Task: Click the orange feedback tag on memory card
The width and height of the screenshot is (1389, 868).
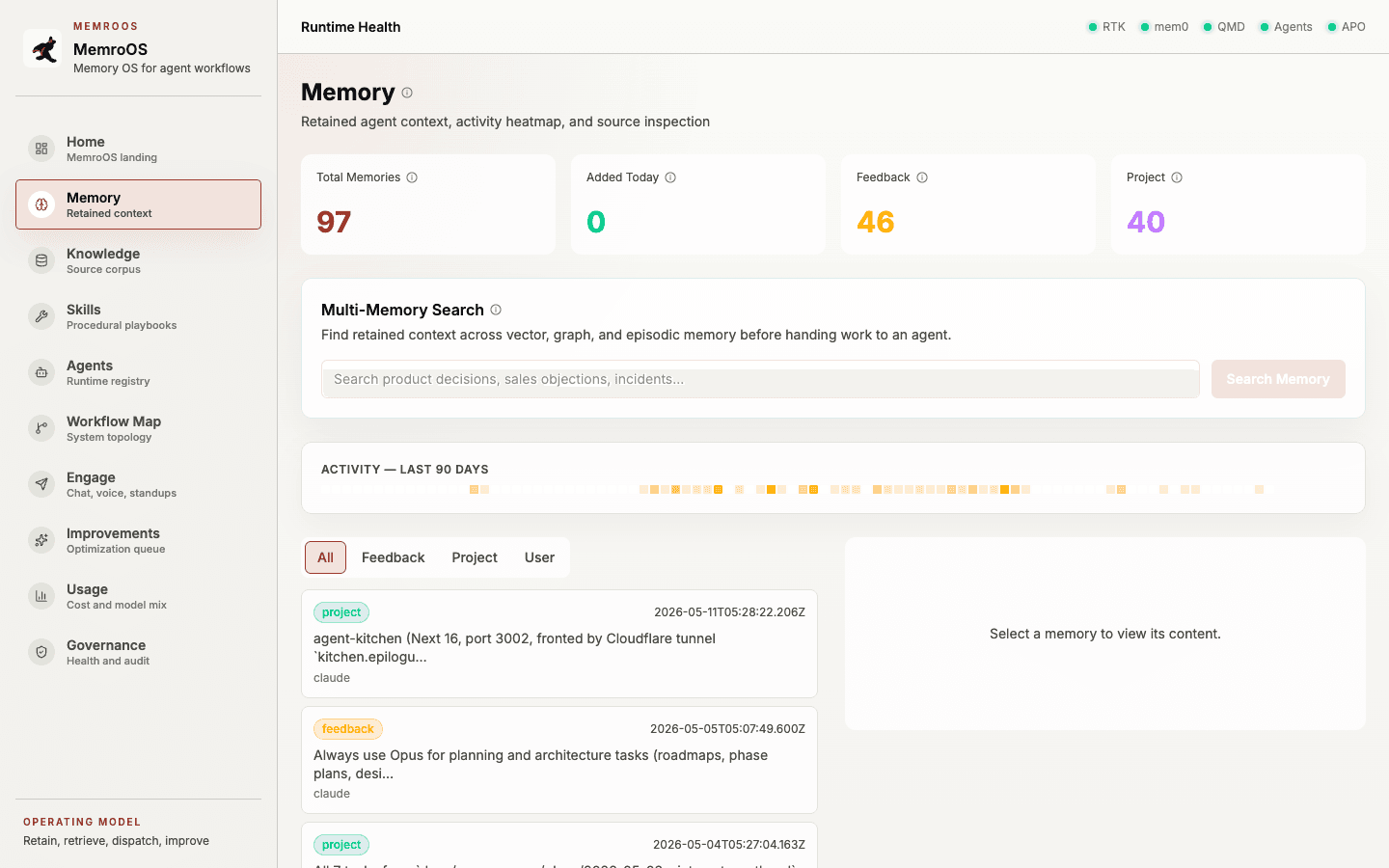Action: pyautogui.click(x=348, y=729)
